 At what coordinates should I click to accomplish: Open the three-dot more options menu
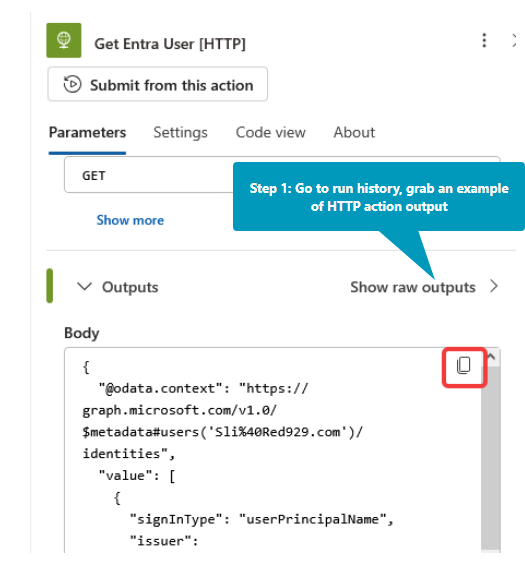484,40
